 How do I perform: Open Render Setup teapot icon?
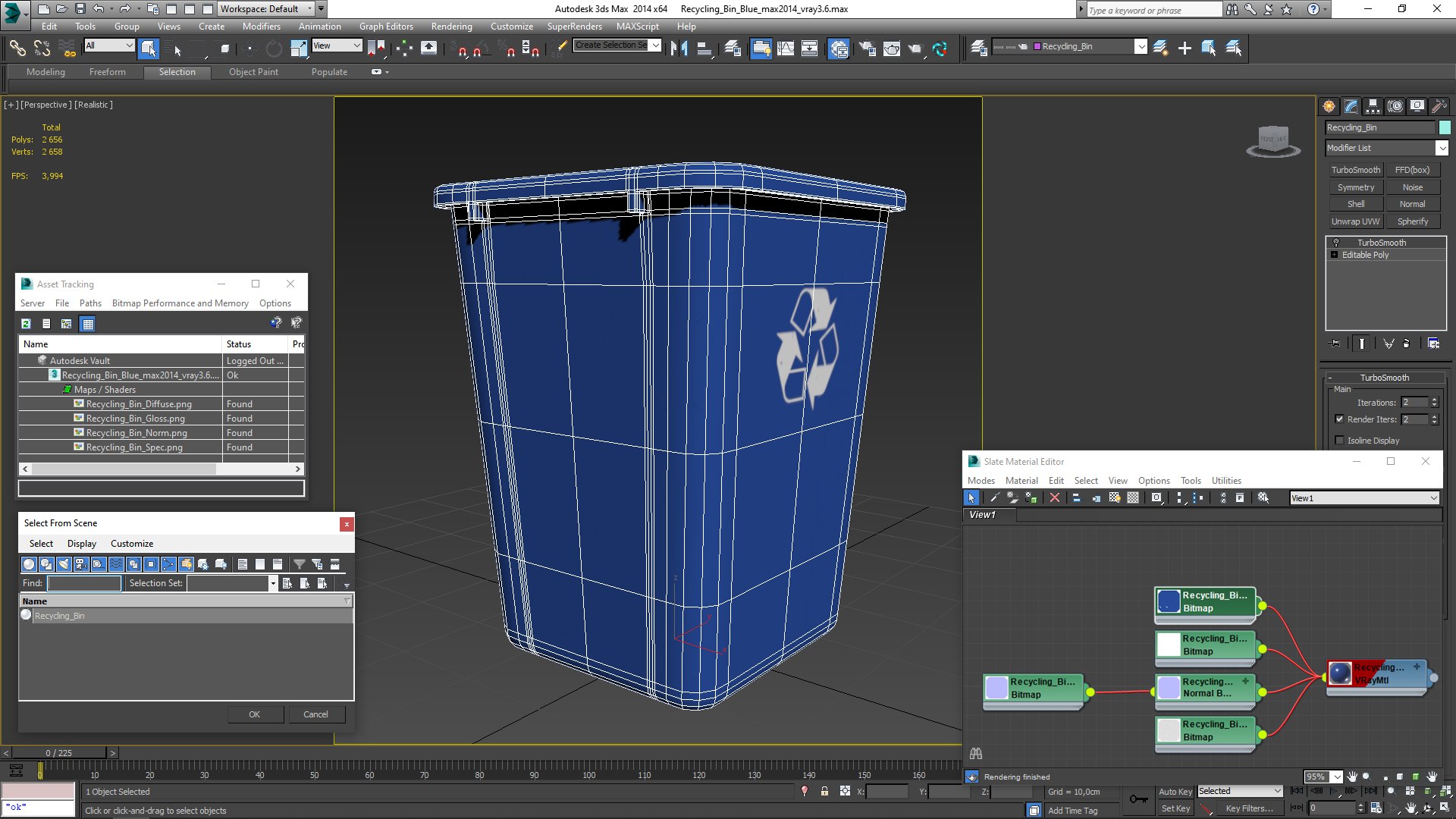(866, 49)
